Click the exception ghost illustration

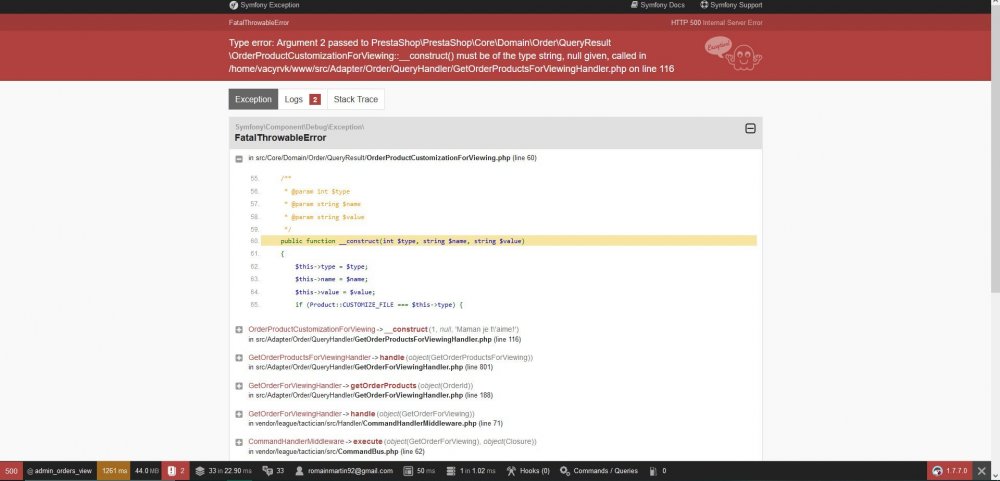(742, 56)
